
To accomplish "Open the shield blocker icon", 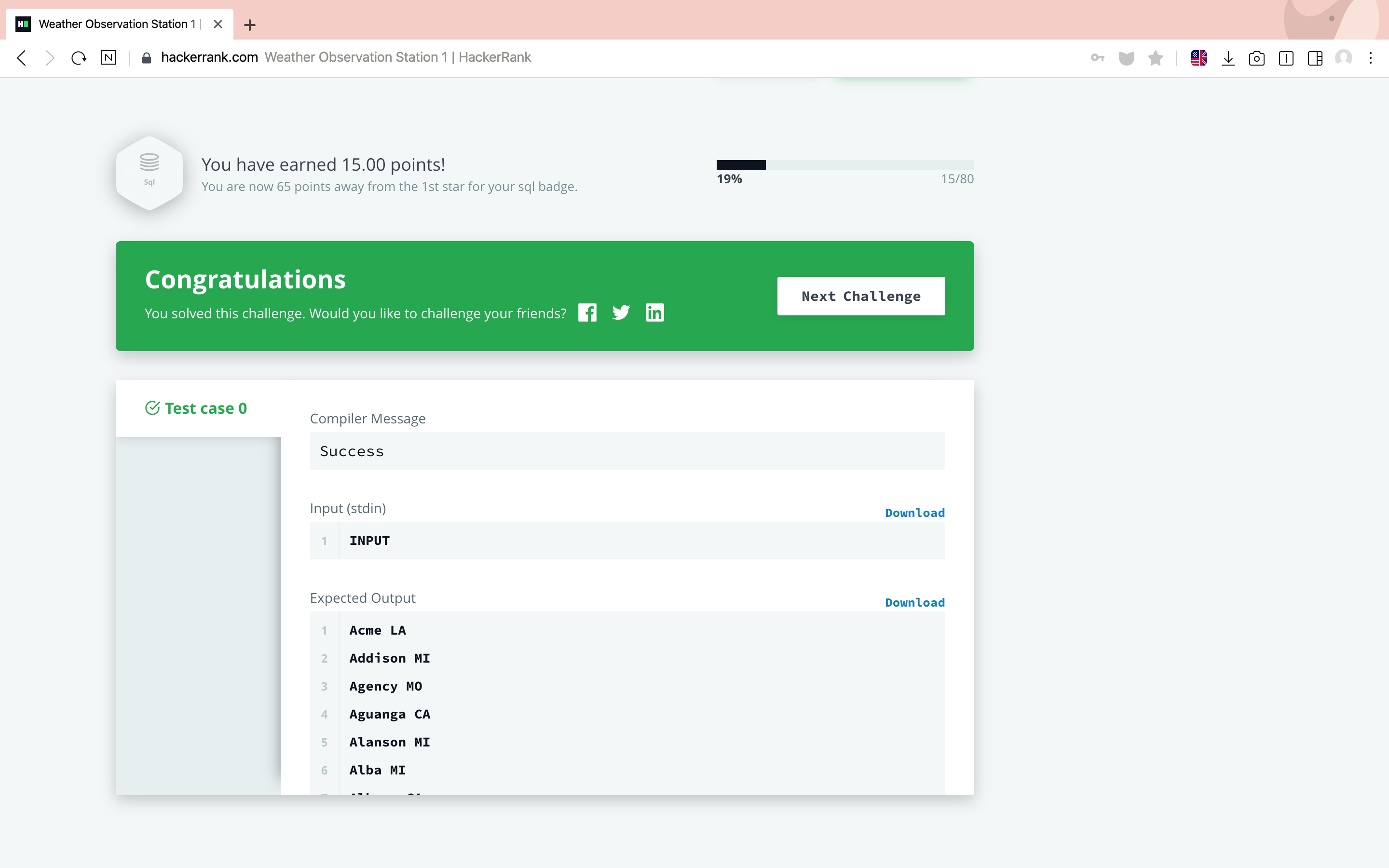I will (1126, 58).
